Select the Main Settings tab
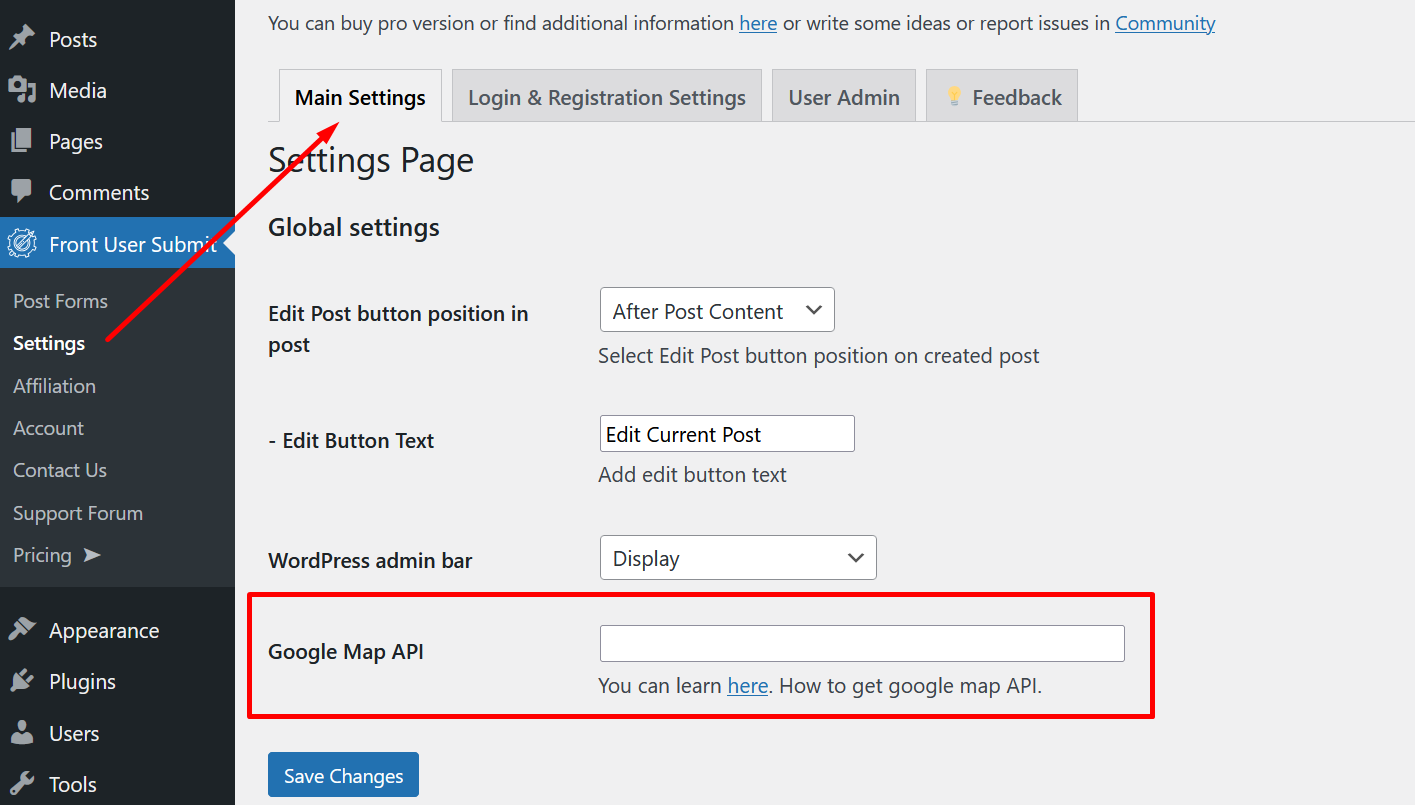1415x805 pixels. tap(359, 97)
